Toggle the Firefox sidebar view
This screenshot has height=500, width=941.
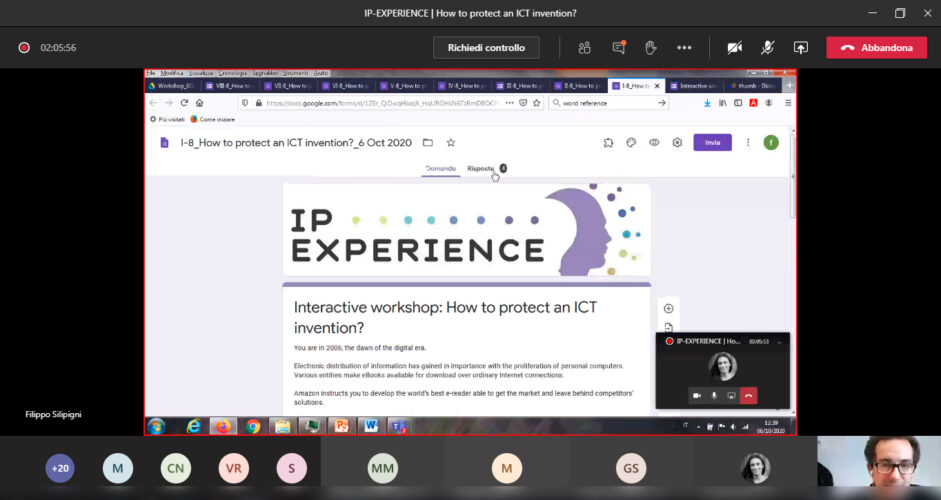pyautogui.click(x=738, y=103)
